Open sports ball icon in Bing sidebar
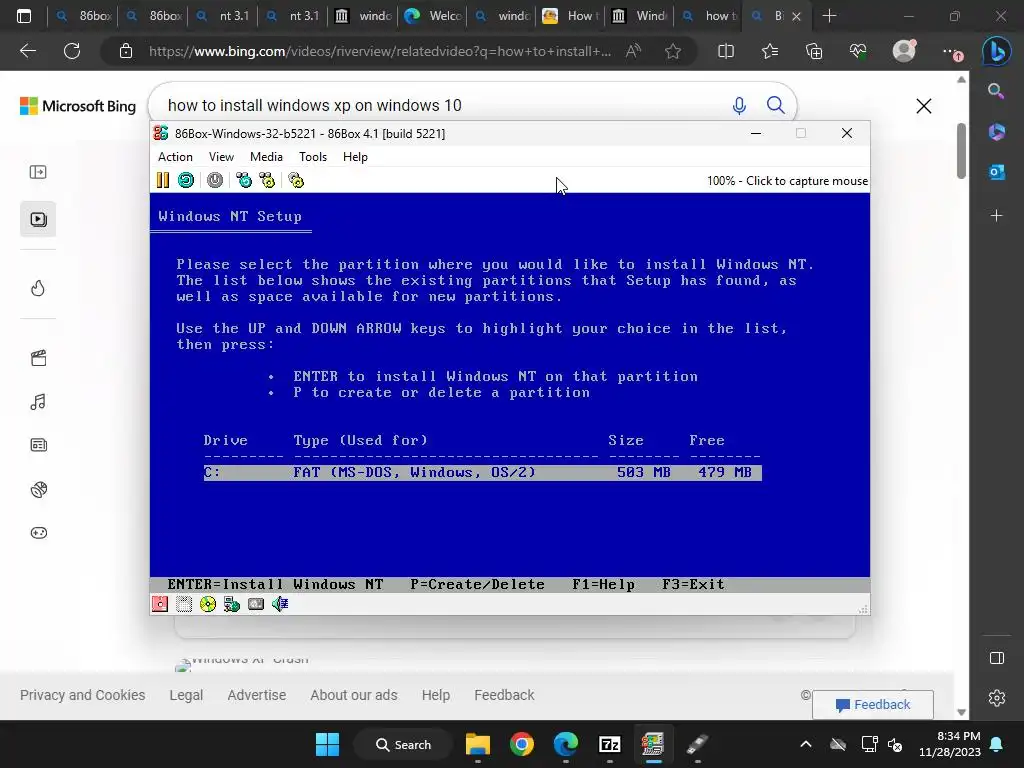Viewport: 1024px width, 768px height. click(x=38, y=489)
